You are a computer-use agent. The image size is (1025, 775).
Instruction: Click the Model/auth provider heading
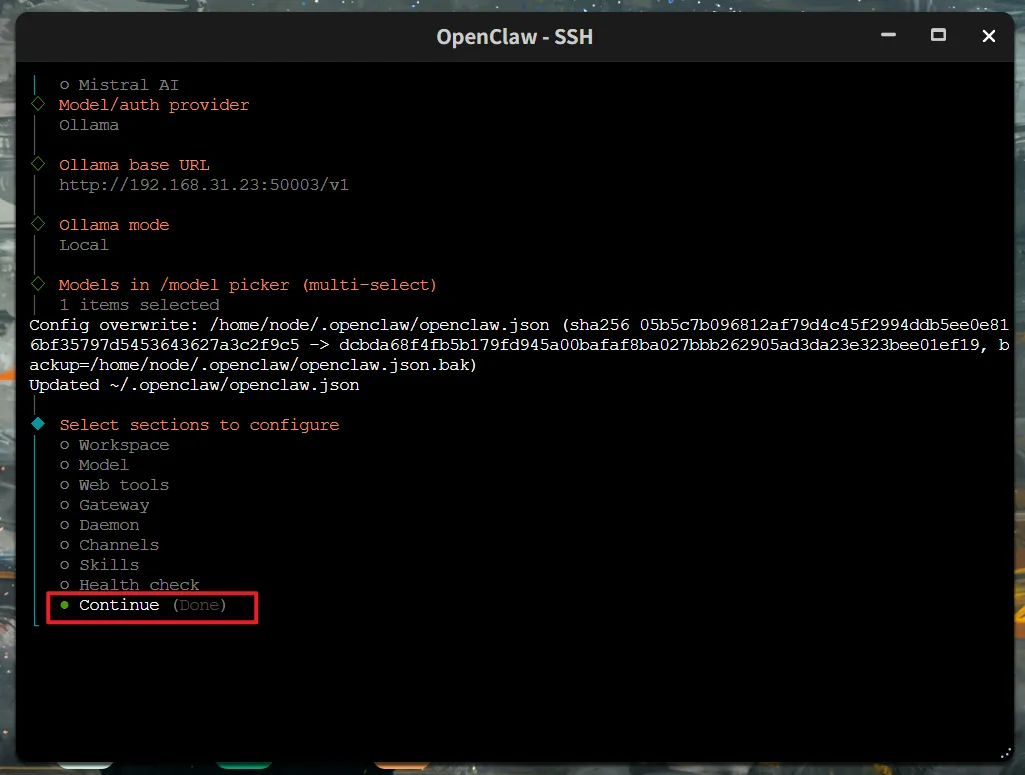tap(154, 105)
